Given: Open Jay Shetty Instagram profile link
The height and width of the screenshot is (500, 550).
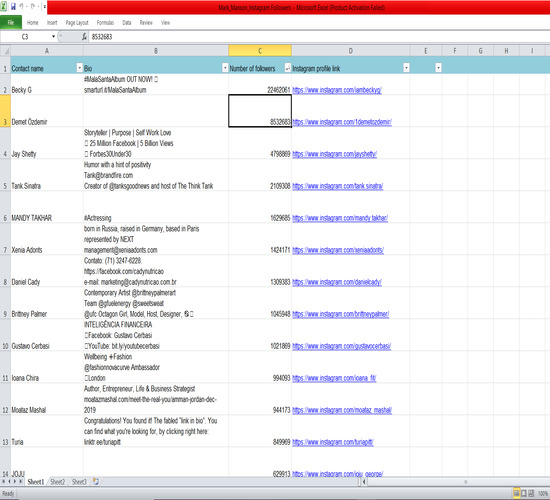Looking at the screenshot, I should pos(334,154).
